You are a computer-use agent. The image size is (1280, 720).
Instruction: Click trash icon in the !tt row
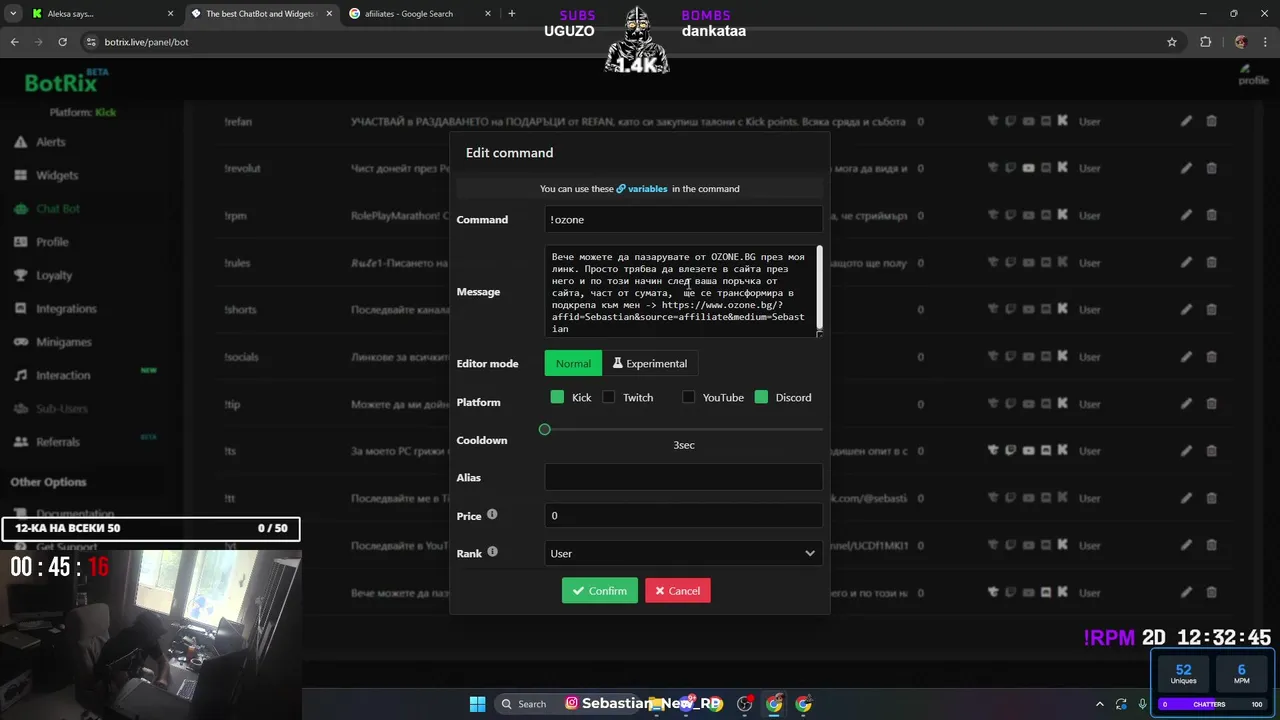[x=1211, y=498]
